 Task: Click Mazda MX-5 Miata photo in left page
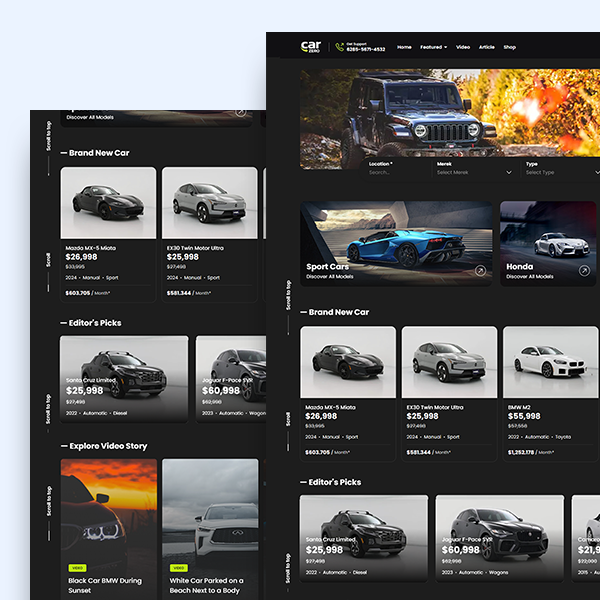tap(108, 203)
